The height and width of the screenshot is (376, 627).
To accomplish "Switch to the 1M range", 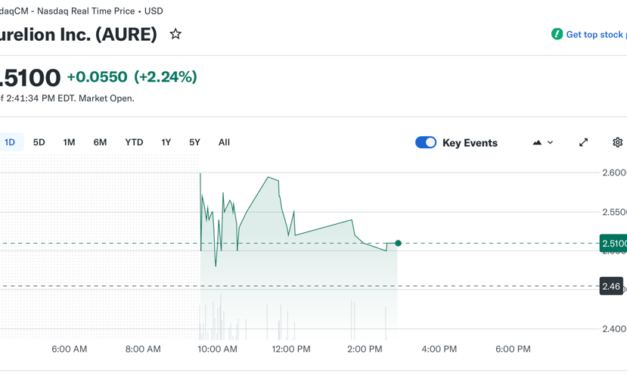I will point(69,142).
